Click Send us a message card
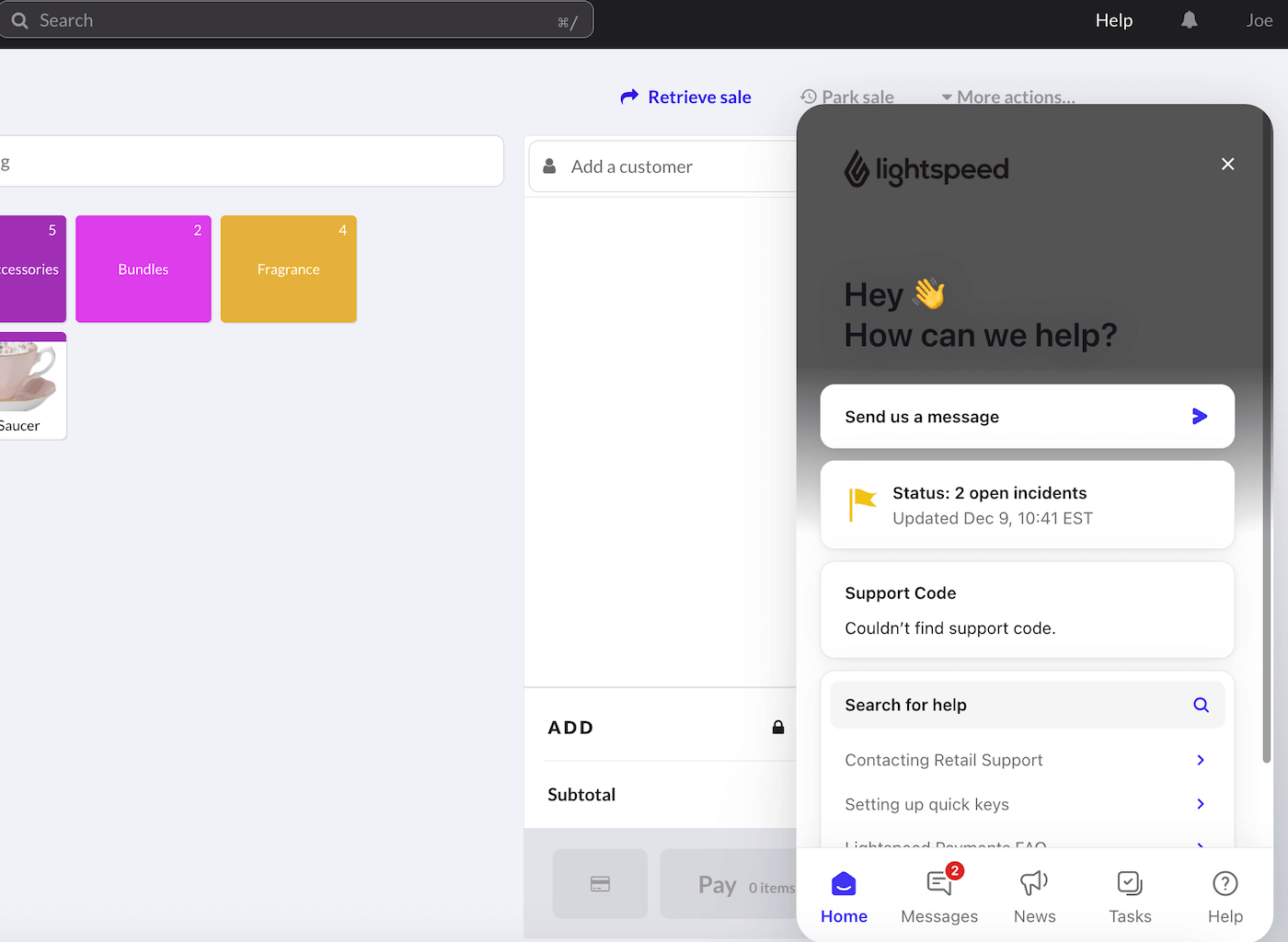The width and height of the screenshot is (1288, 942). [1027, 417]
